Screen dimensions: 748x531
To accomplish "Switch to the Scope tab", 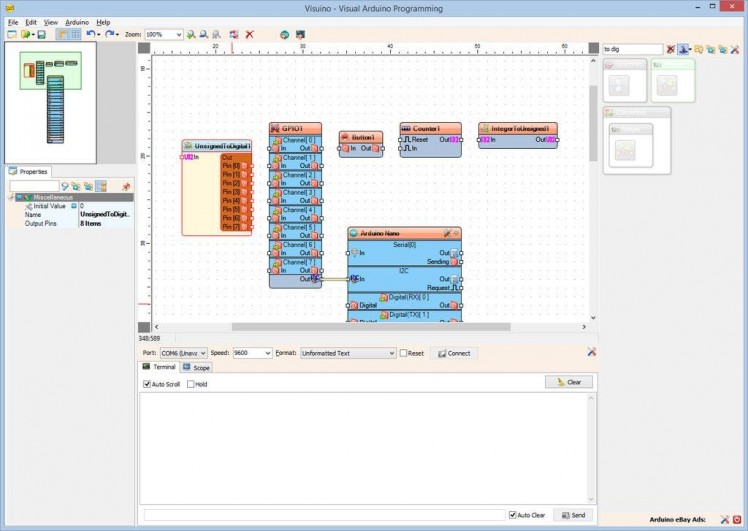I will click(196, 368).
